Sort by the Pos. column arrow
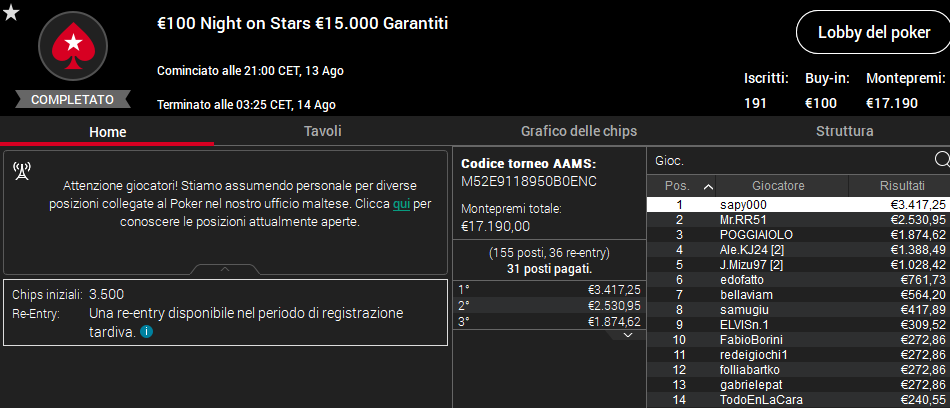Image resolution: width=950 pixels, height=408 pixels. [708, 186]
